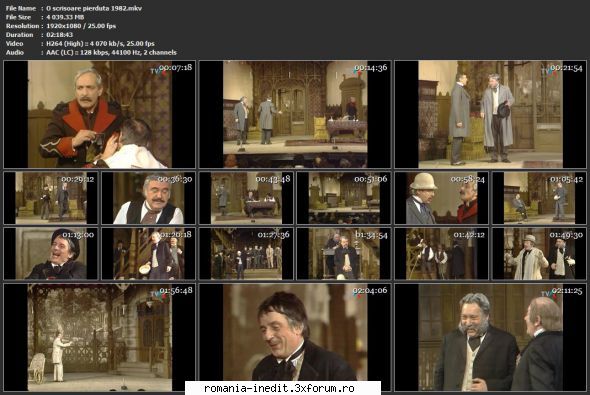
Task: Open the thumbnail stamped 00:14:36
Action: 295,114
